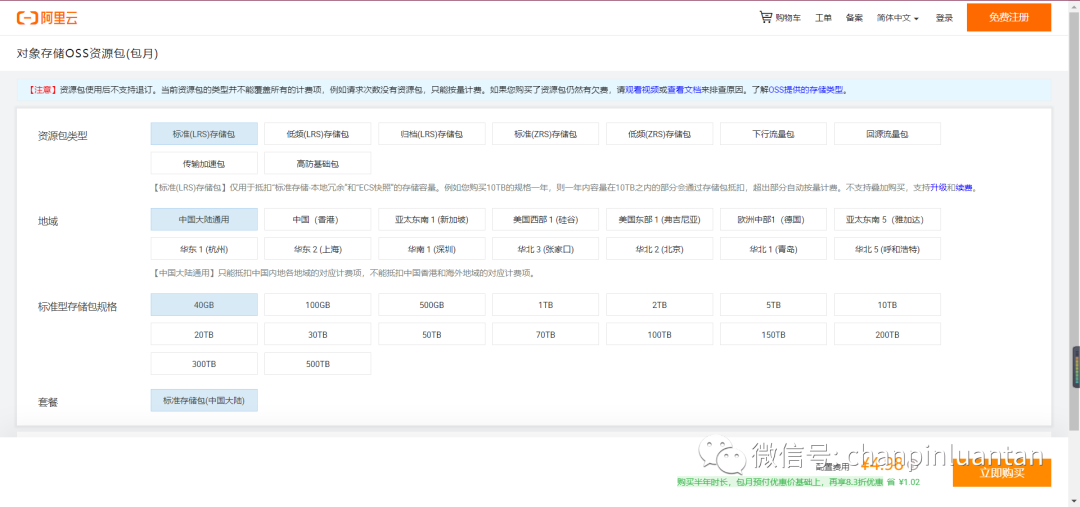This screenshot has width=1080, height=507.
Task: Open the 查看文档 link in the notice
Action: 685,90
